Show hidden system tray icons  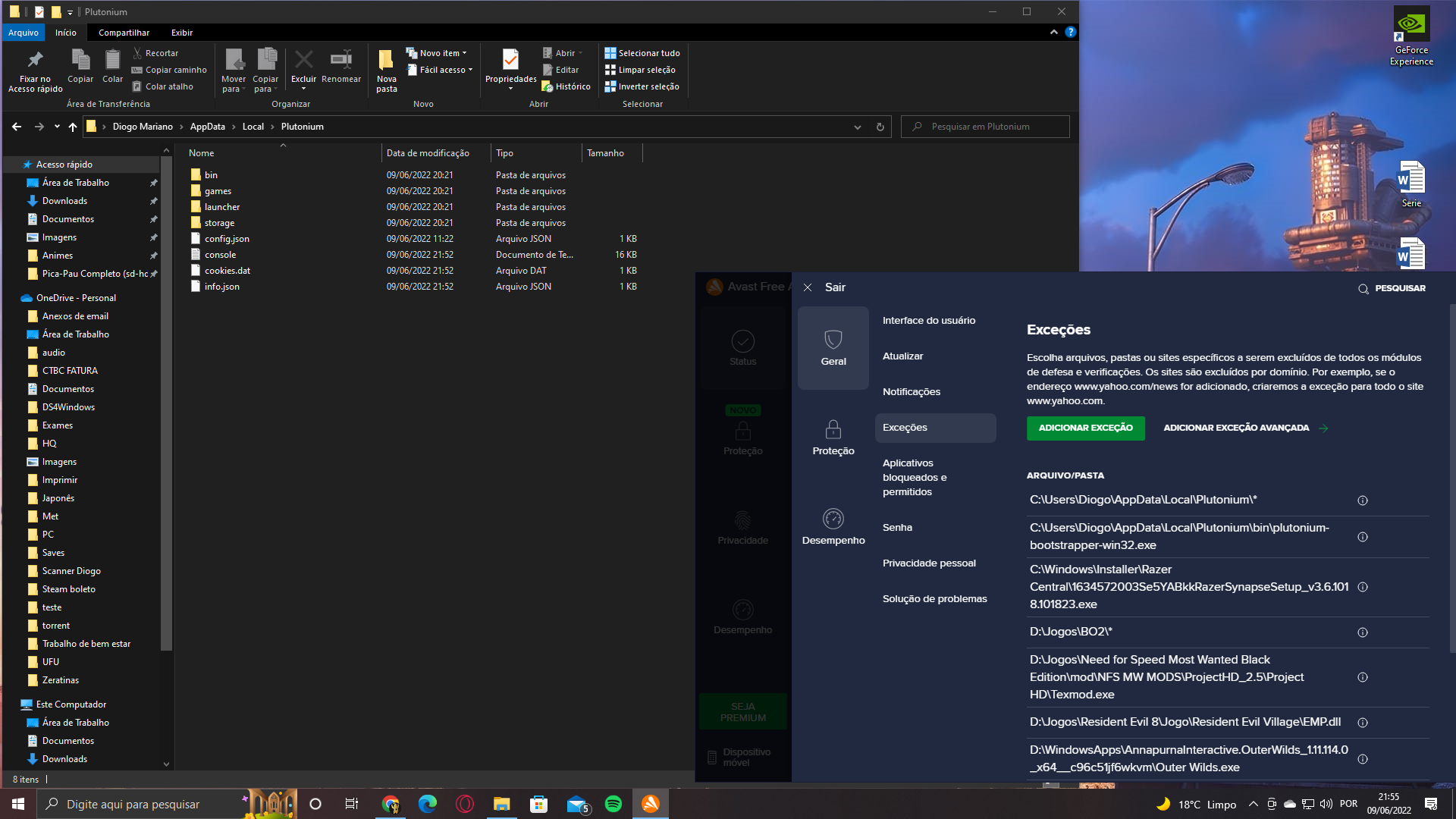(1253, 804)
